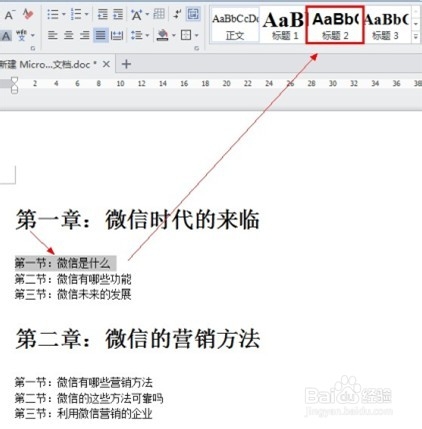422x429 pixels.
Task: Click the heading 第二章：微信的营销方法
Action: pyautogui.click(x=137, y=339)
